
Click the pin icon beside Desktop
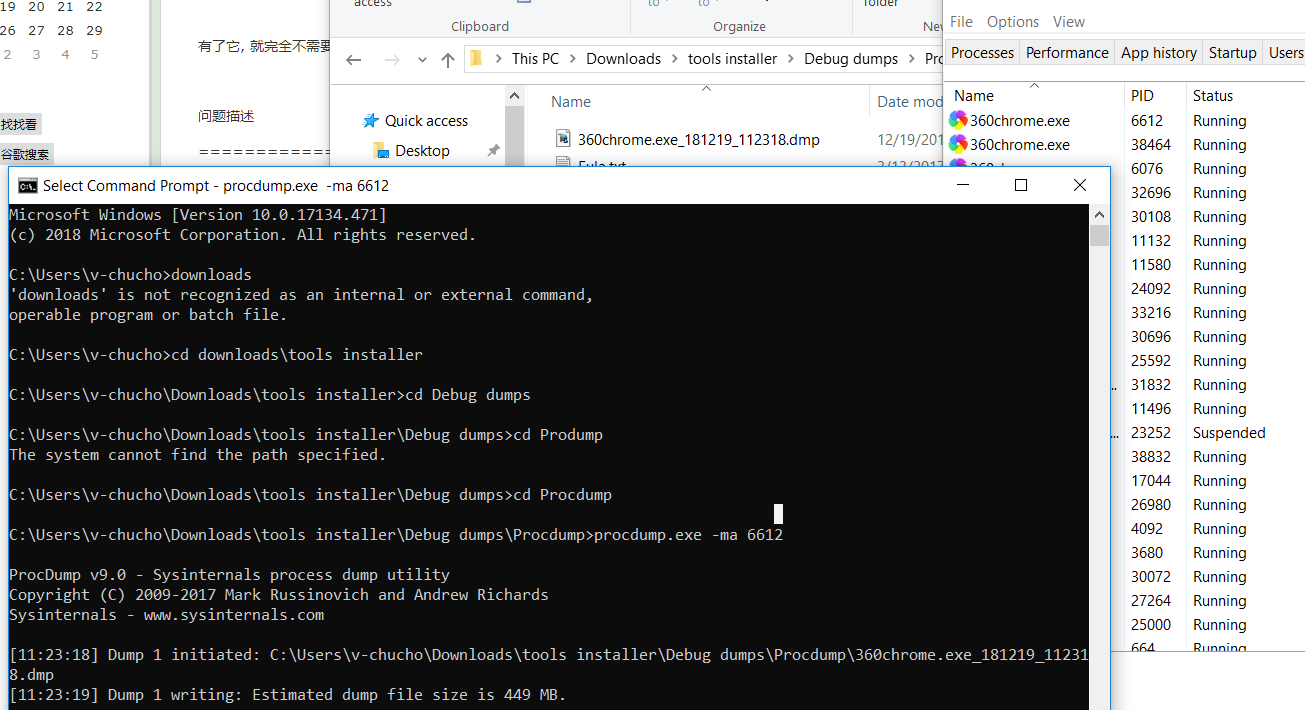(x=493, y=151)
